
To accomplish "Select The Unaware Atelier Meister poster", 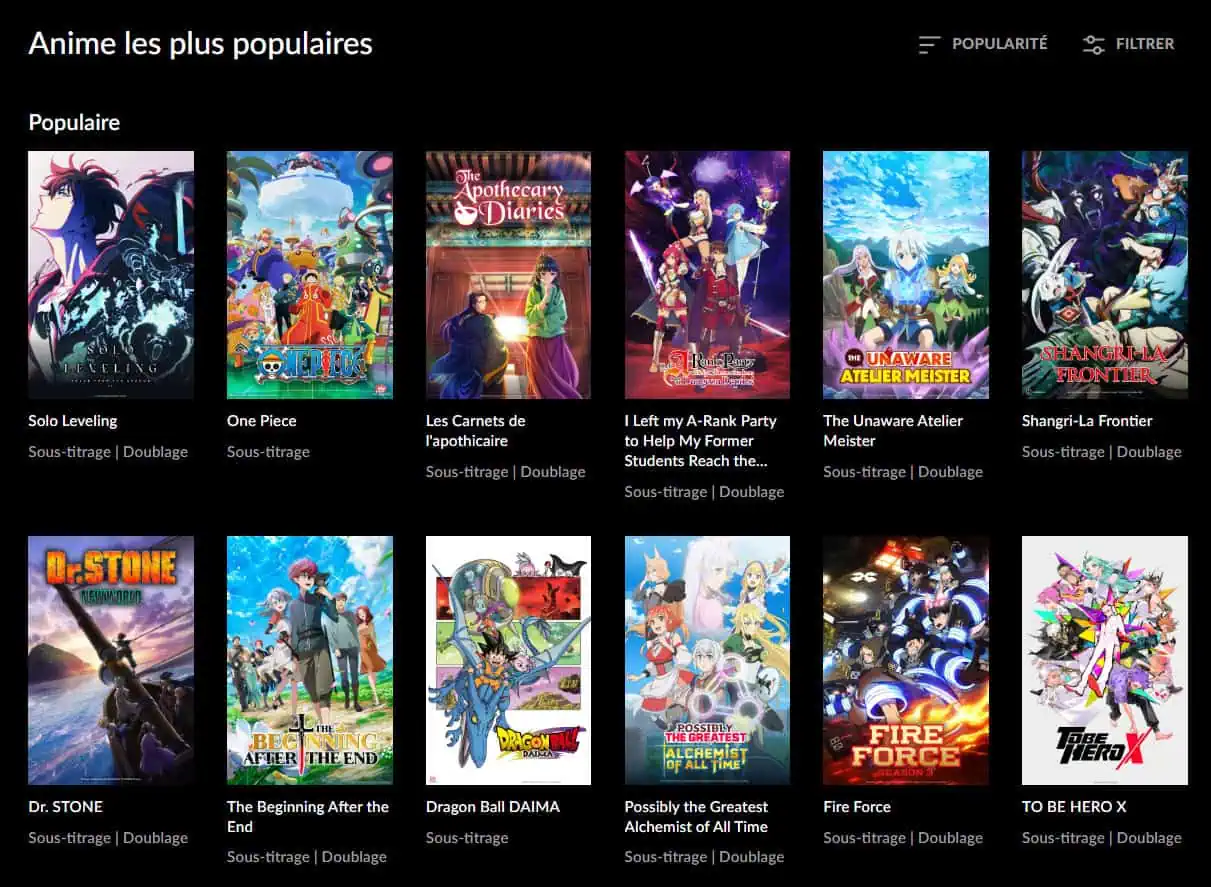I will [906, 275].
